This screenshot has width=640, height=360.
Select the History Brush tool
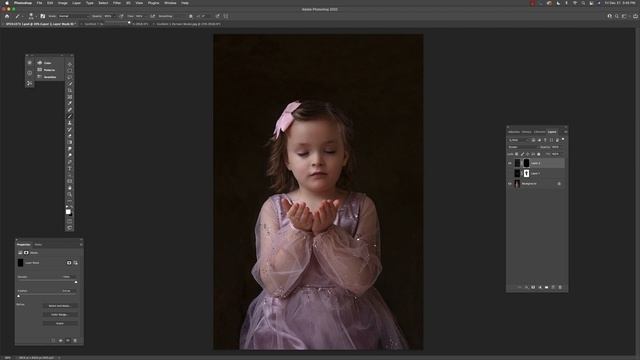point(70,129)
